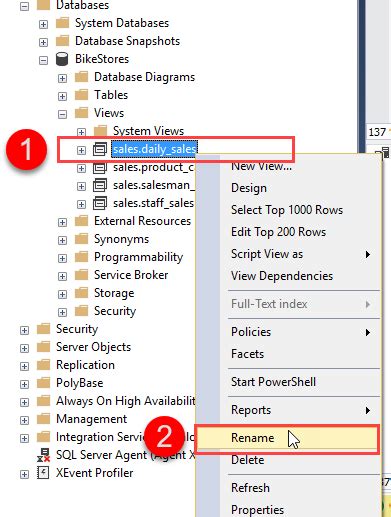Select the Select Top 1000 Rows entry
The width and height of the screenshot is (391, 517).
pyautogui.click(x=287, y=210)
